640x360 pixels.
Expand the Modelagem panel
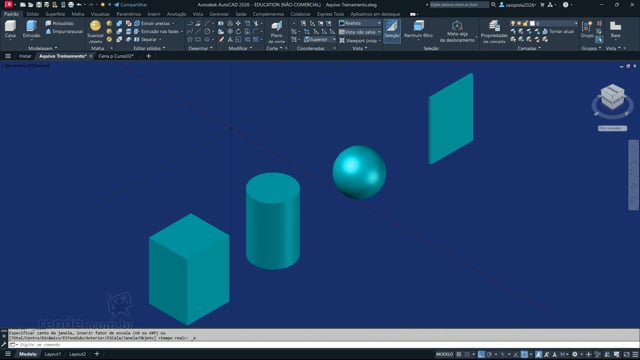(42, 48)
